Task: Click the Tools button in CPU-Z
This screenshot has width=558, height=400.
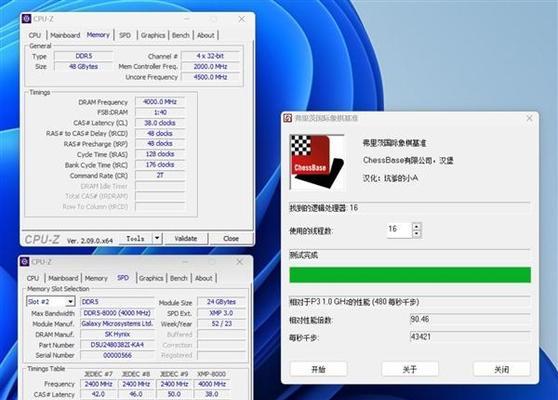Action: 135,238
